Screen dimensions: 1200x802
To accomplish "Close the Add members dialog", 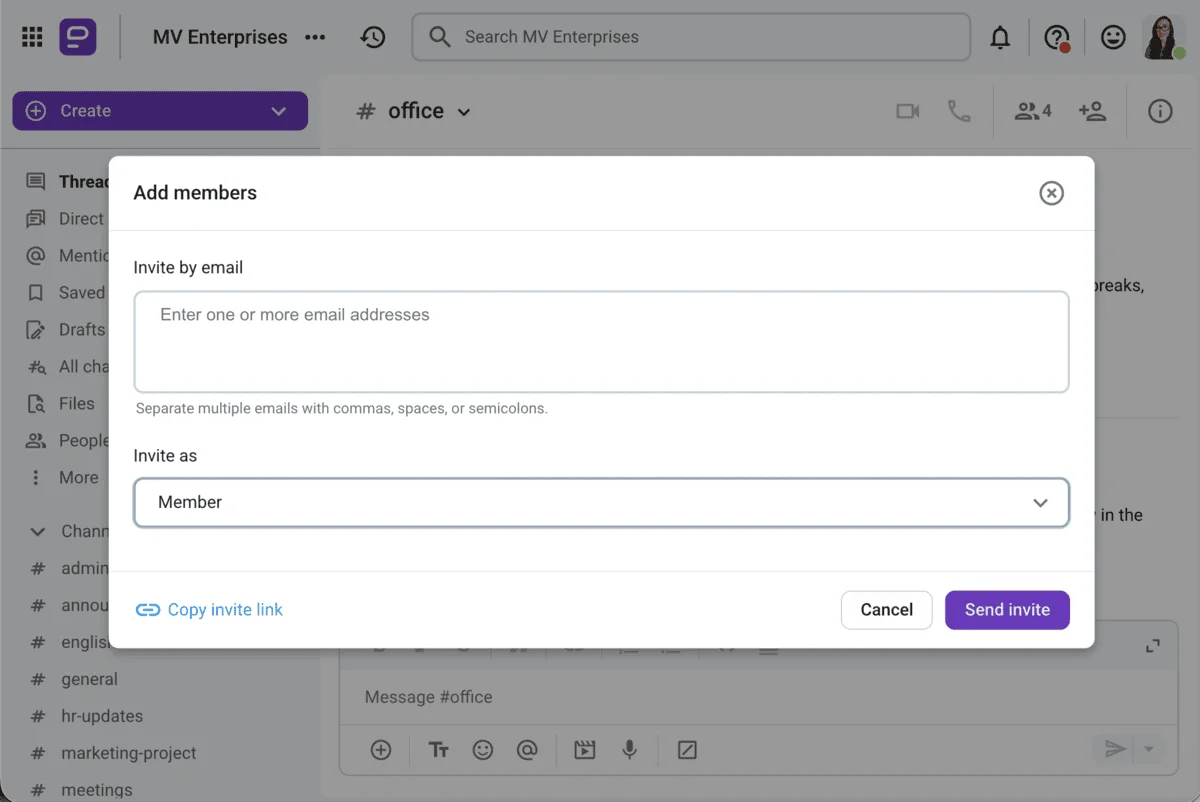I will coord(1051,193).
